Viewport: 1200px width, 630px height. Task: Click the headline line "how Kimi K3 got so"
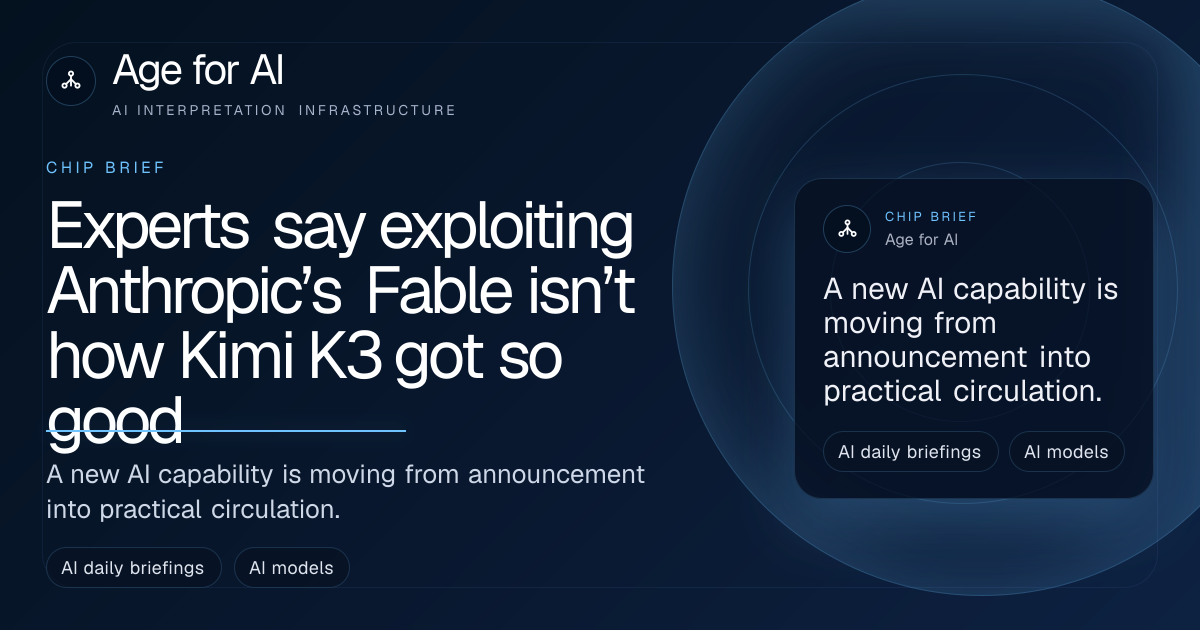304,357
